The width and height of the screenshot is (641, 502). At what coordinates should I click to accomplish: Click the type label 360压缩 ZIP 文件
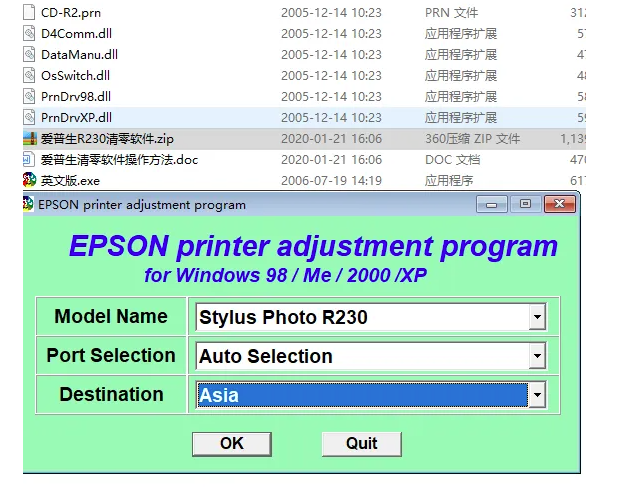(x=473, y=139)
